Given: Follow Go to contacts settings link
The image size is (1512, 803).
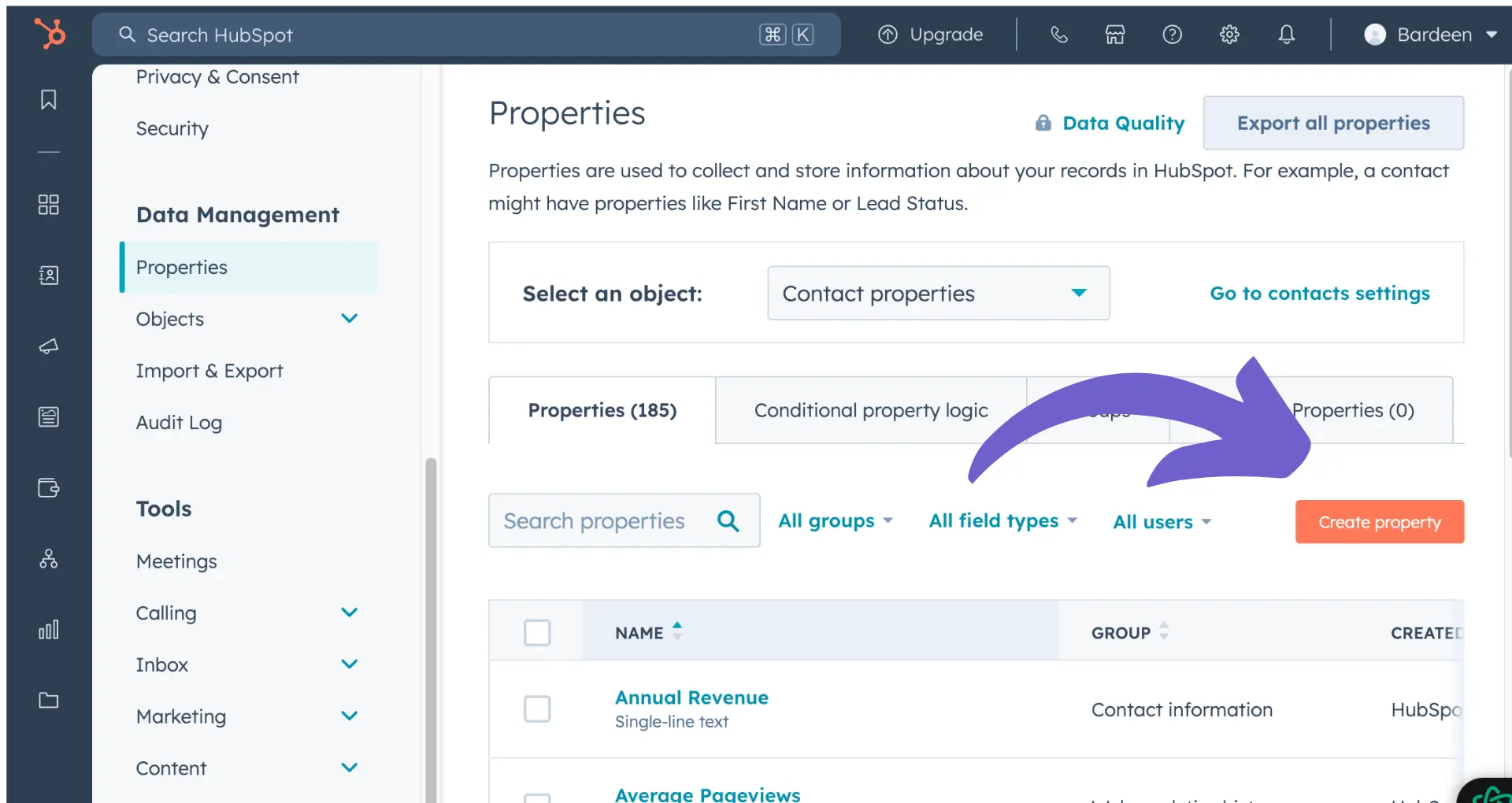Looking at the screenshot, I should coord(1320,293).
